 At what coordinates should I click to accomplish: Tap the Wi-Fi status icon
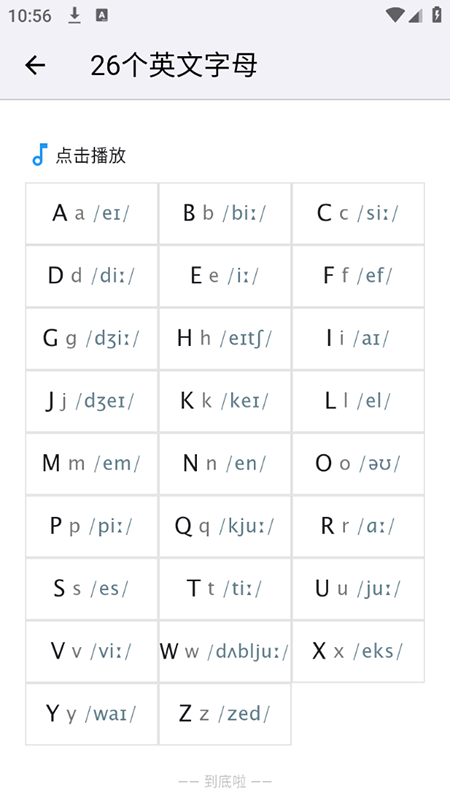click(395, 15)
